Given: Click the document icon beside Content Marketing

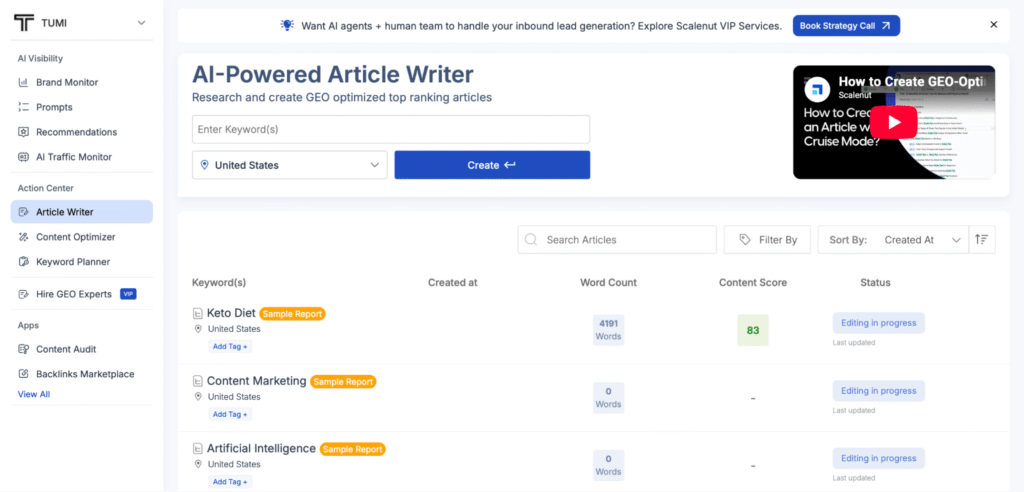Looking at the screenshot, I should 197,381.
